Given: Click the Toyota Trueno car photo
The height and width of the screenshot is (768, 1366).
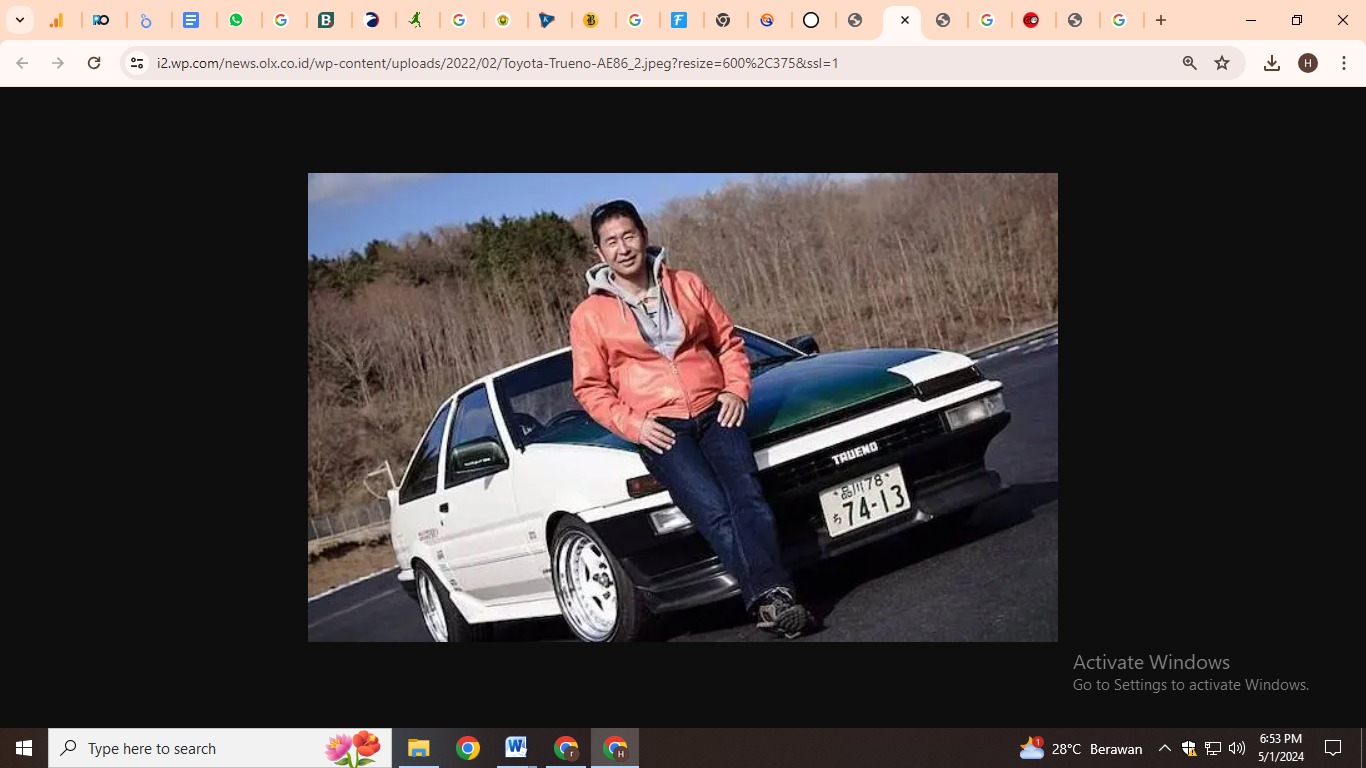Looking at the screenshot, I should pos(682,407).
